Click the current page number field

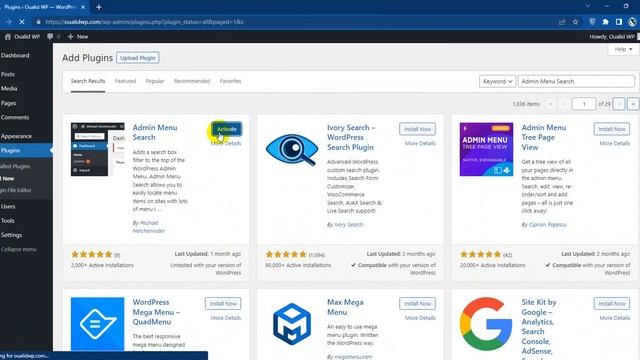coord(584,104)
